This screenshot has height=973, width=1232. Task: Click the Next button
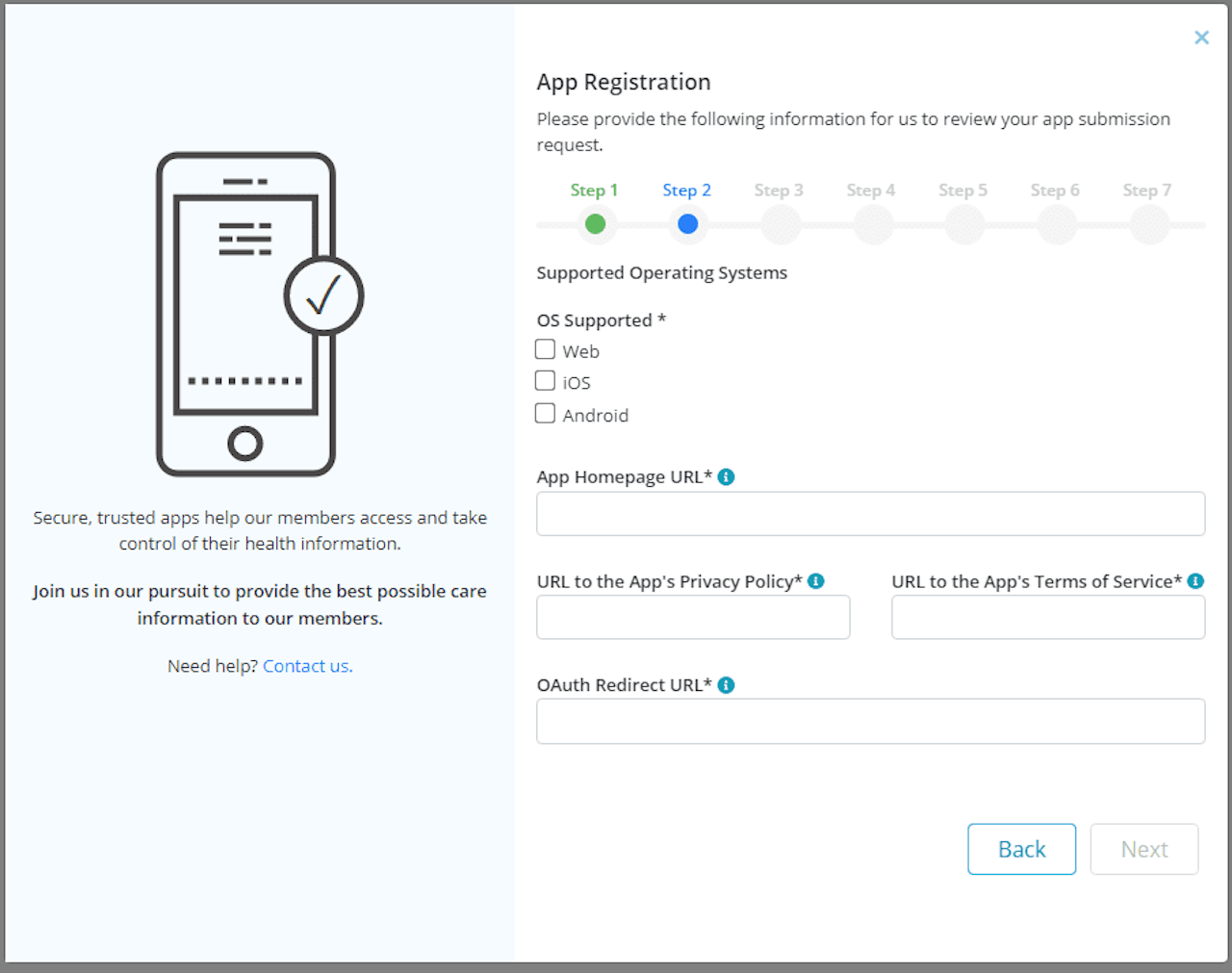click(x=1143, y=849)
